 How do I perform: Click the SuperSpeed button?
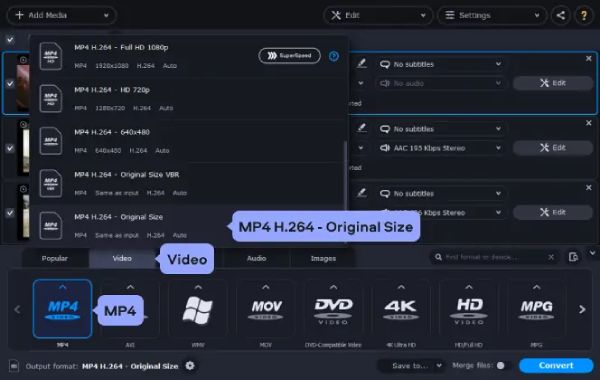pos(290,56)
